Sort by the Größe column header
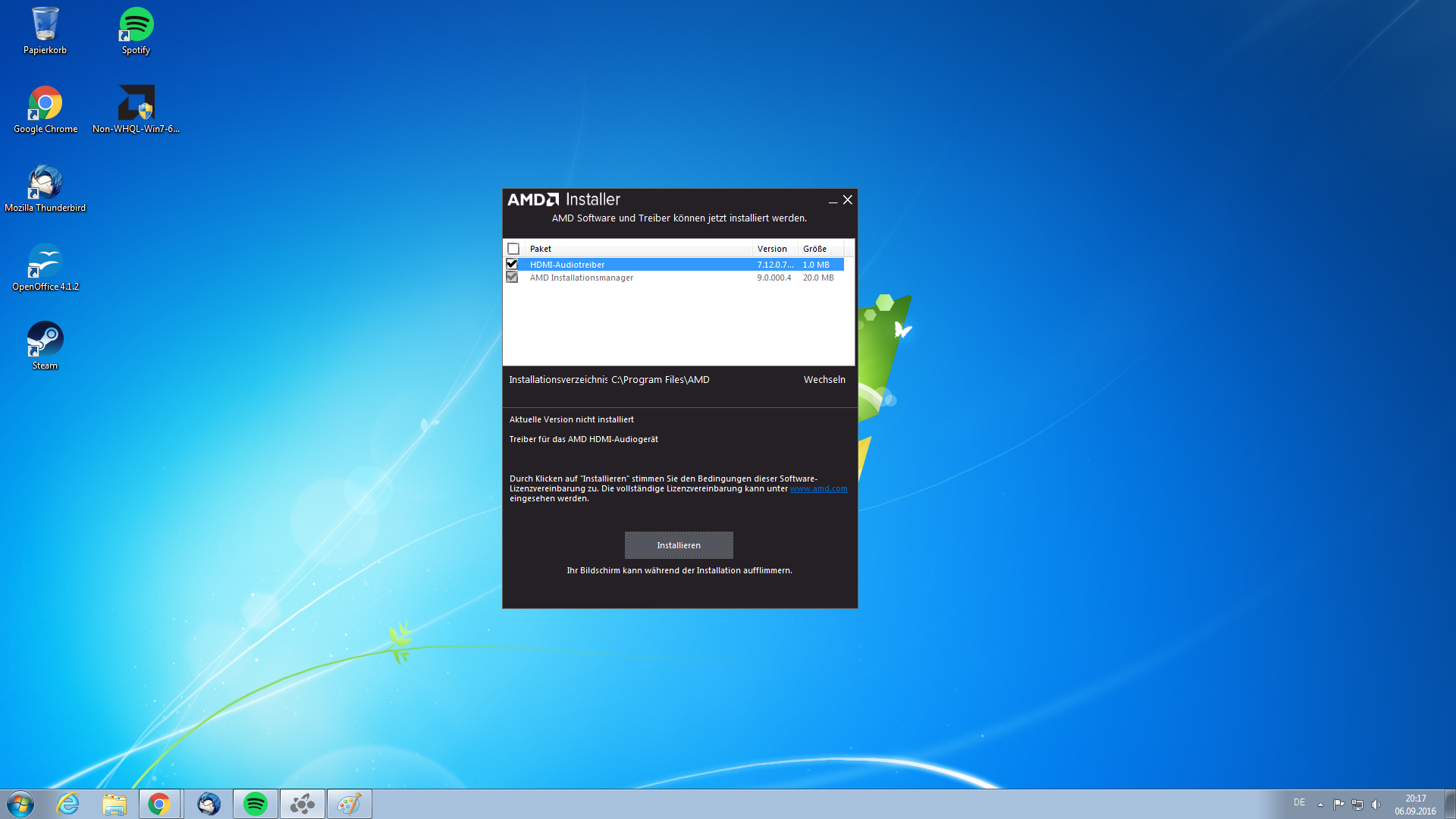This screenshot has height=819, width=1456. click(x=815, y=249)
